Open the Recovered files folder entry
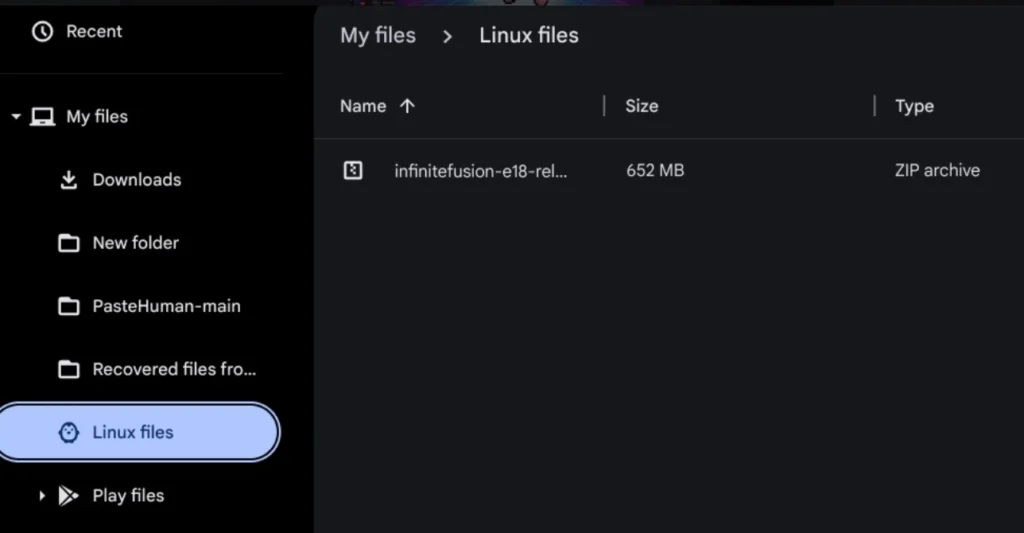Viewport: 1024px width, 533px height. [x=174, y=370]
